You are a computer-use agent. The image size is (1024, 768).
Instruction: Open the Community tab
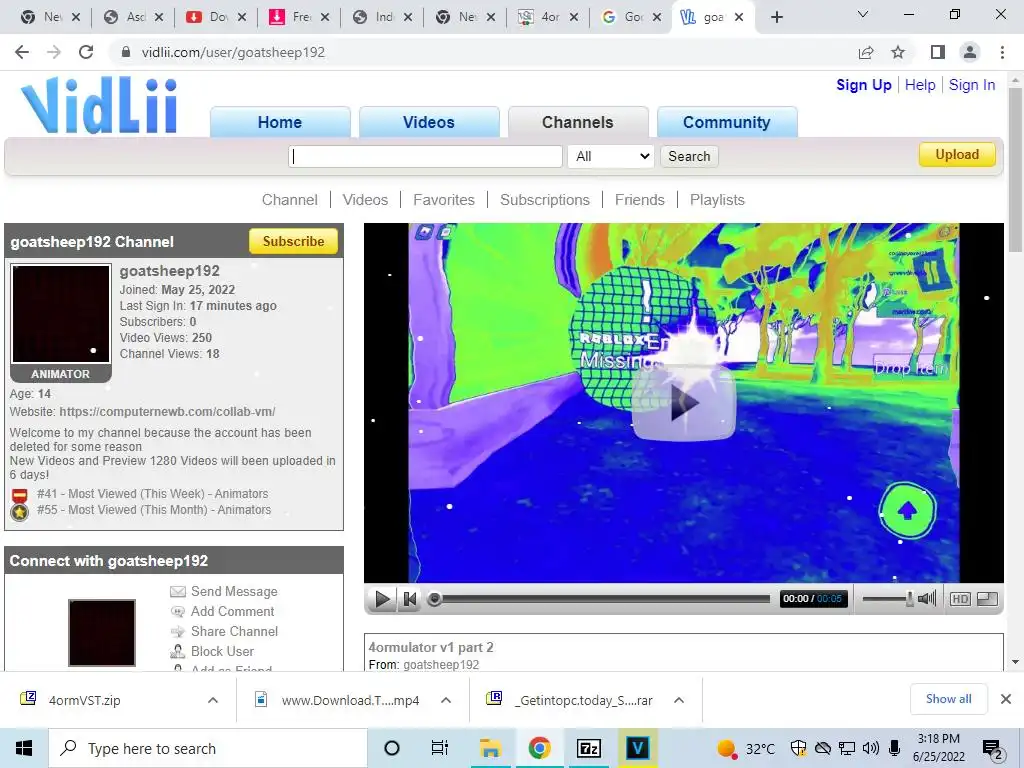(727, 122)
